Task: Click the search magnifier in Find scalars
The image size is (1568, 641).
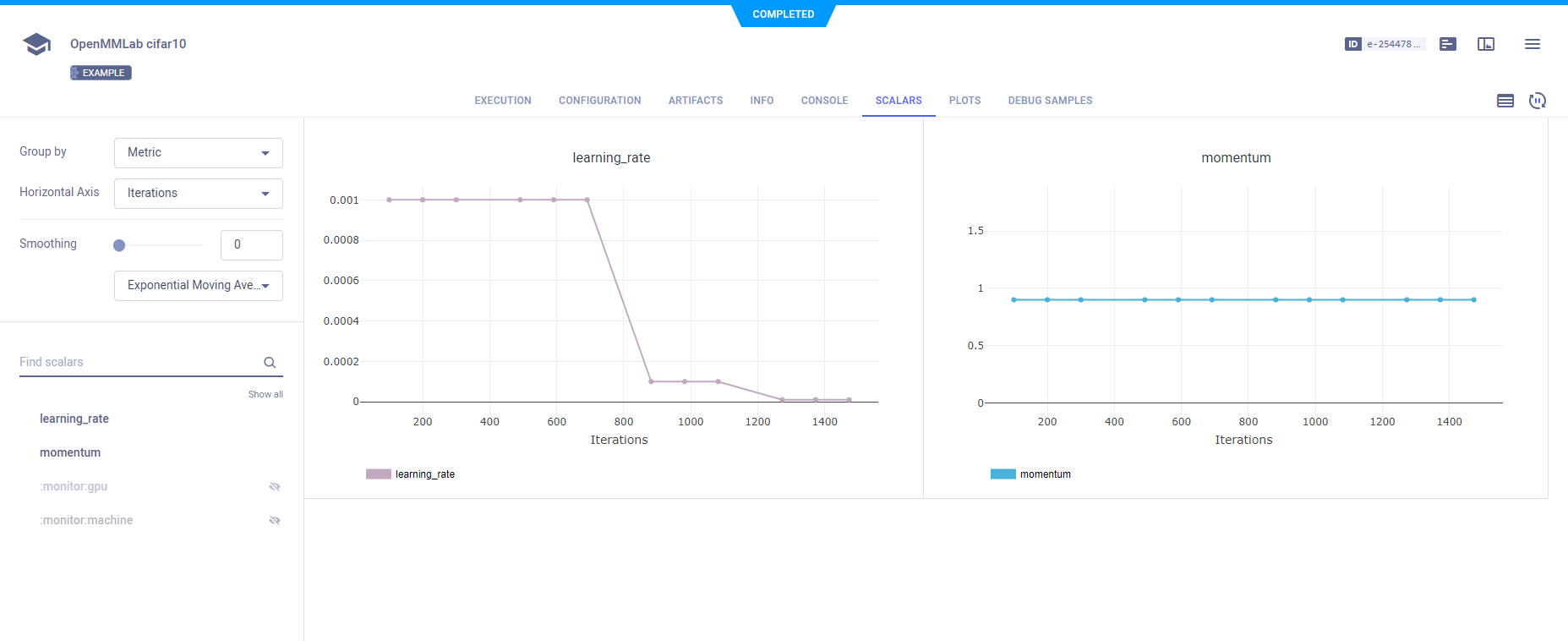Action: point(270,363)
